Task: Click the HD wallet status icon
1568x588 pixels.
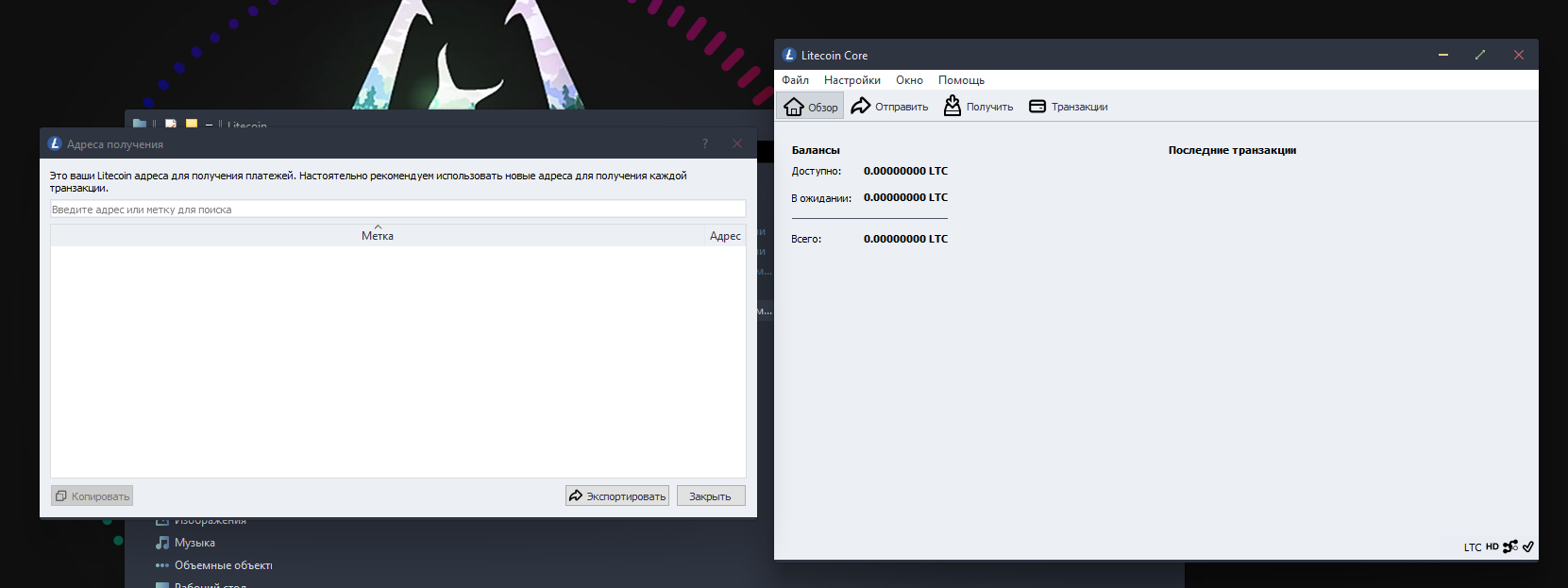Action: [1492, 546]
